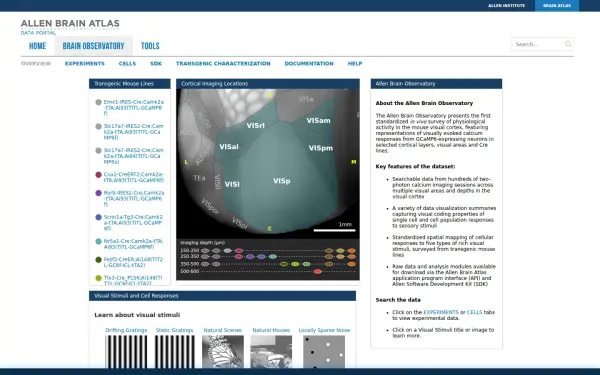600x375 pixels.
Task: Select brown marker in 350-500 depth row
Action: click(329, 264)
